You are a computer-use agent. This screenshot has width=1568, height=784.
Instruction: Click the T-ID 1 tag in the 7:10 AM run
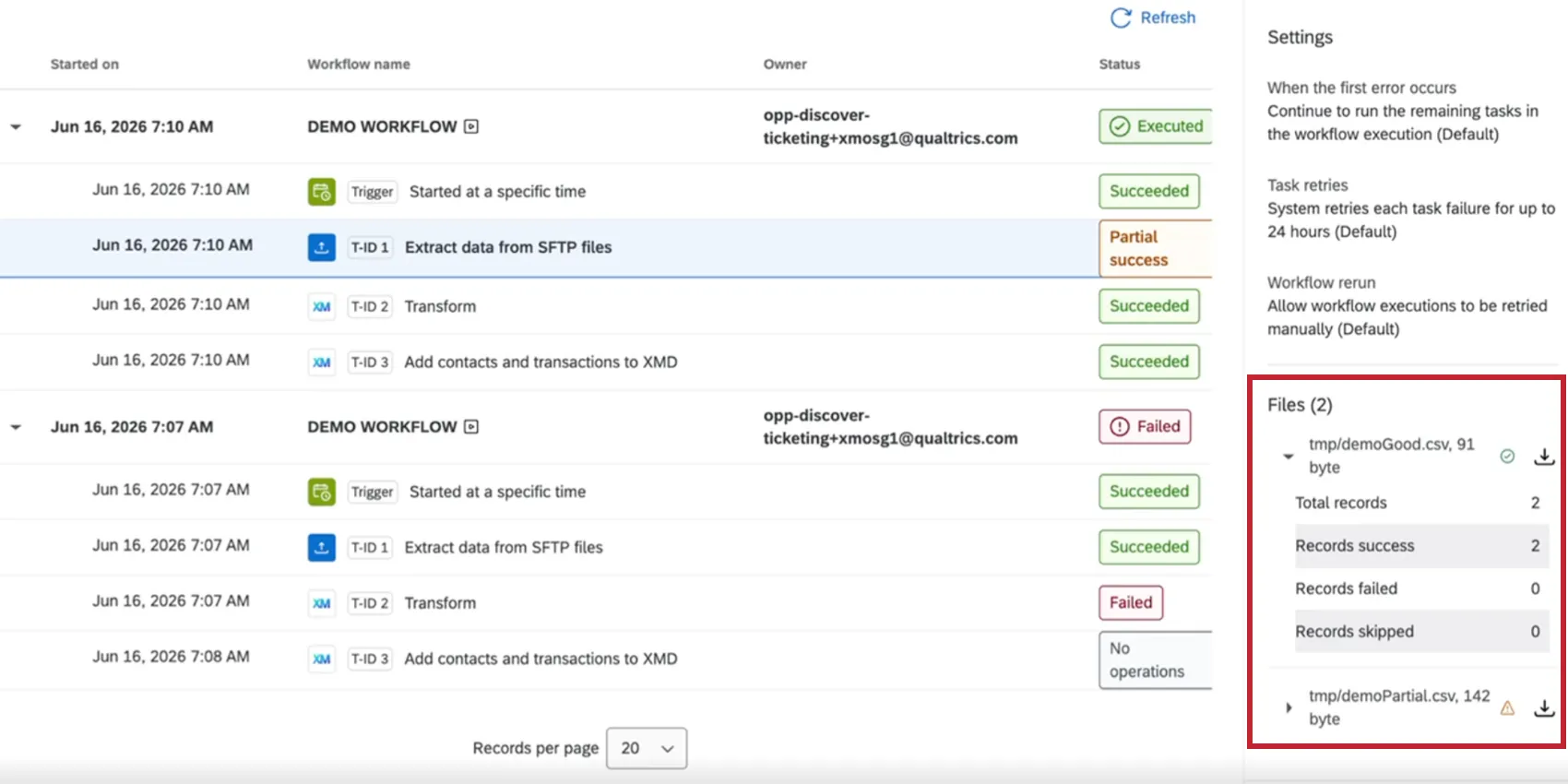click(x=370, y=247)
